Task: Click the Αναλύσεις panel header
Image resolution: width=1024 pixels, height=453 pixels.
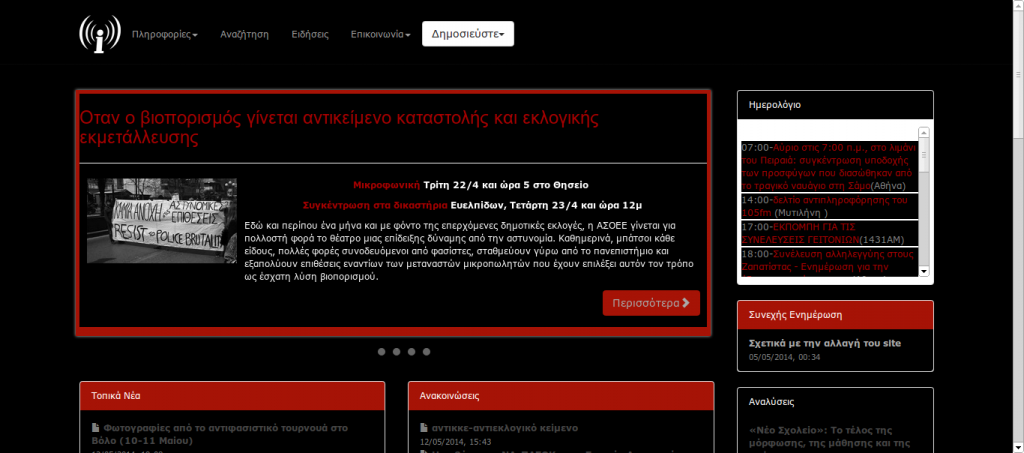Action: (x=835, y=402)
